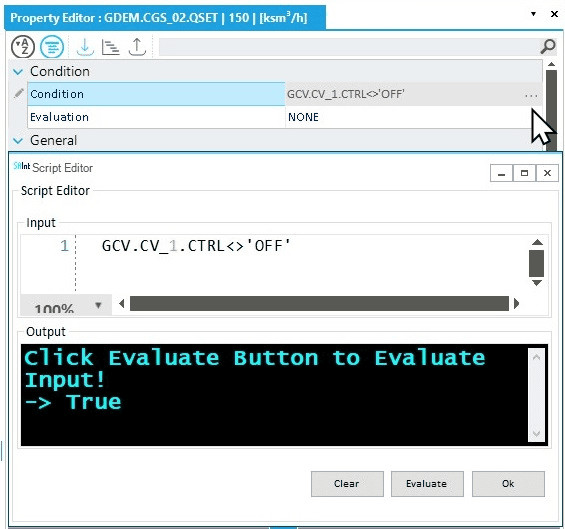Screen dimensions: 565x529
Task: Click the output scroll up arrow
Action: click(x=536, y=357)
